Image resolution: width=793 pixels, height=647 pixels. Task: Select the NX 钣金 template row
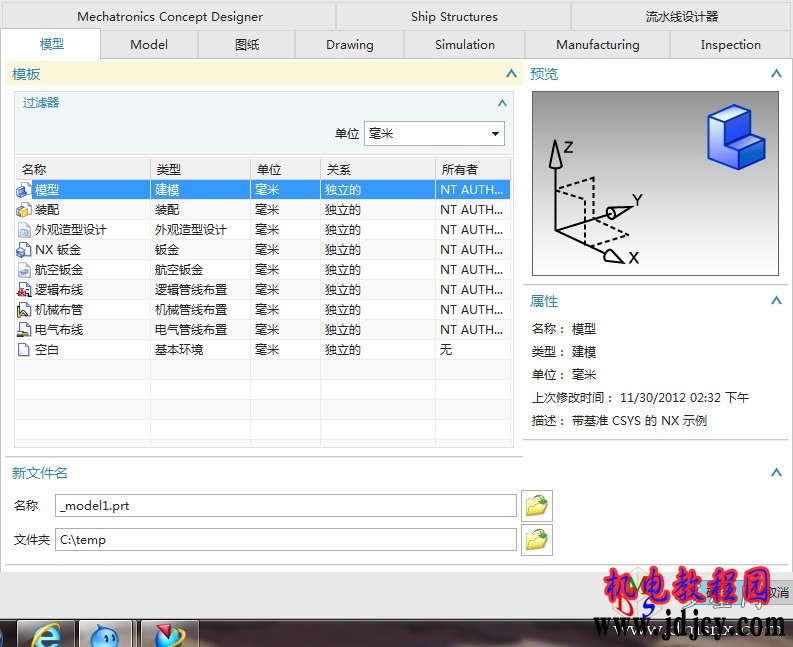(262, 250)
